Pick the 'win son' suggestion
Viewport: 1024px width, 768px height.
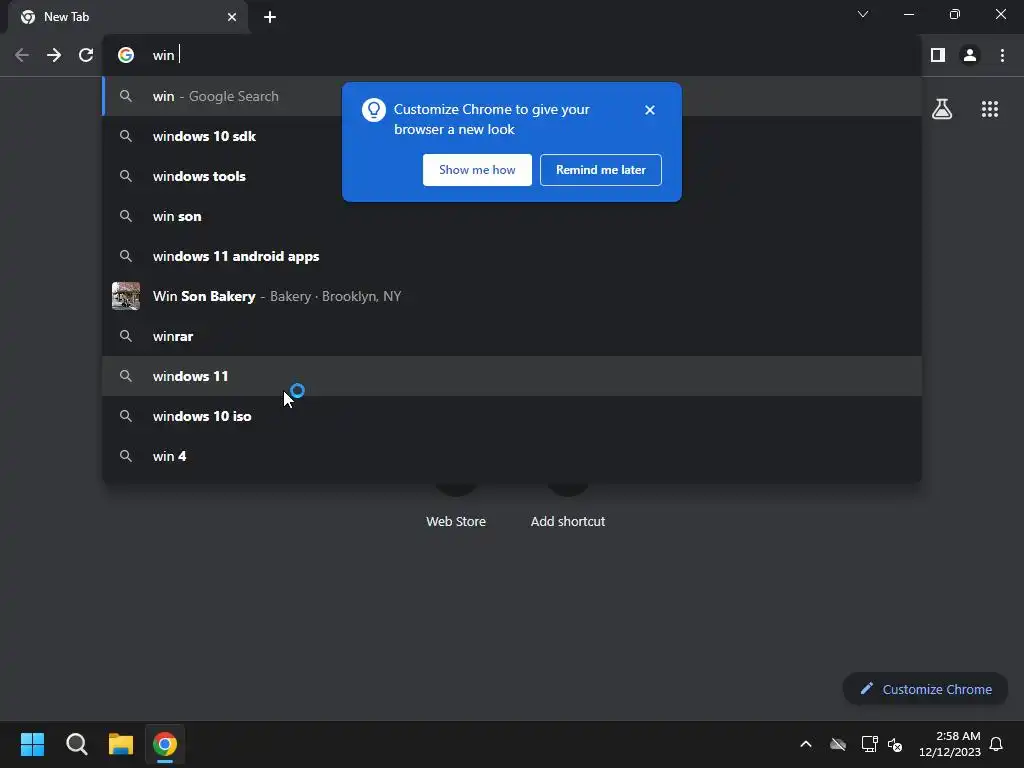[x=512, y=216]
